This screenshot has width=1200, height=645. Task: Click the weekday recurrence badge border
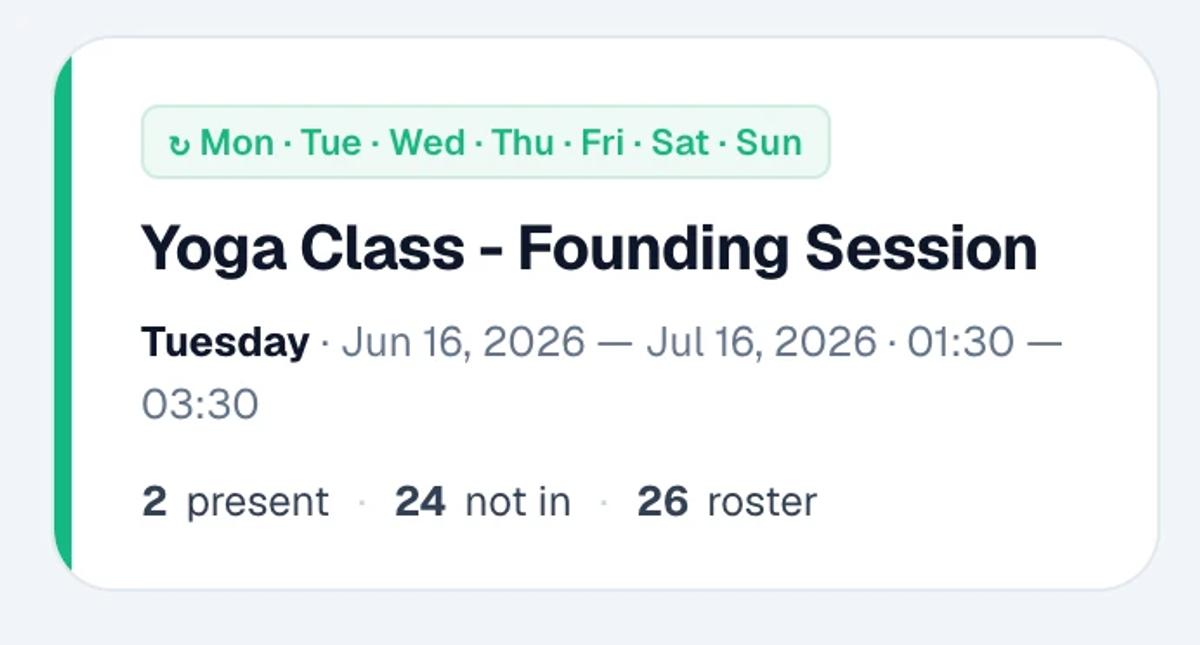(486, 107)
